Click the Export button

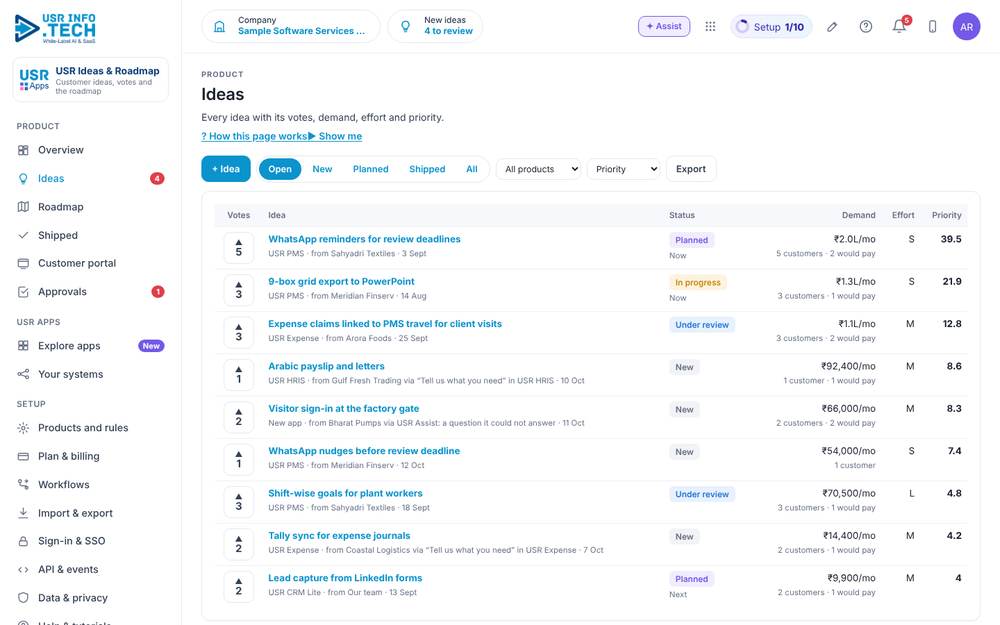(691, 169)
